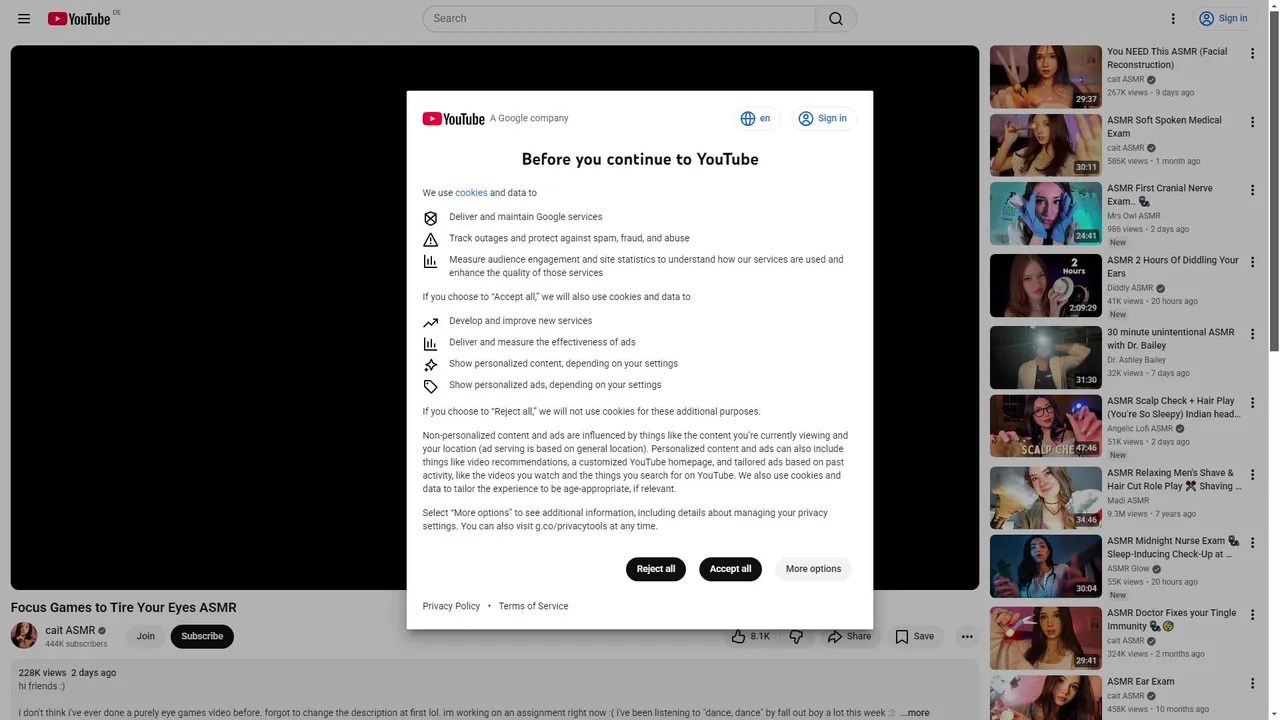Open 'ASMR Midnight Nurse Exam' thumbnail
This screenshot has width=1280, height=720.
(1045, 566)
